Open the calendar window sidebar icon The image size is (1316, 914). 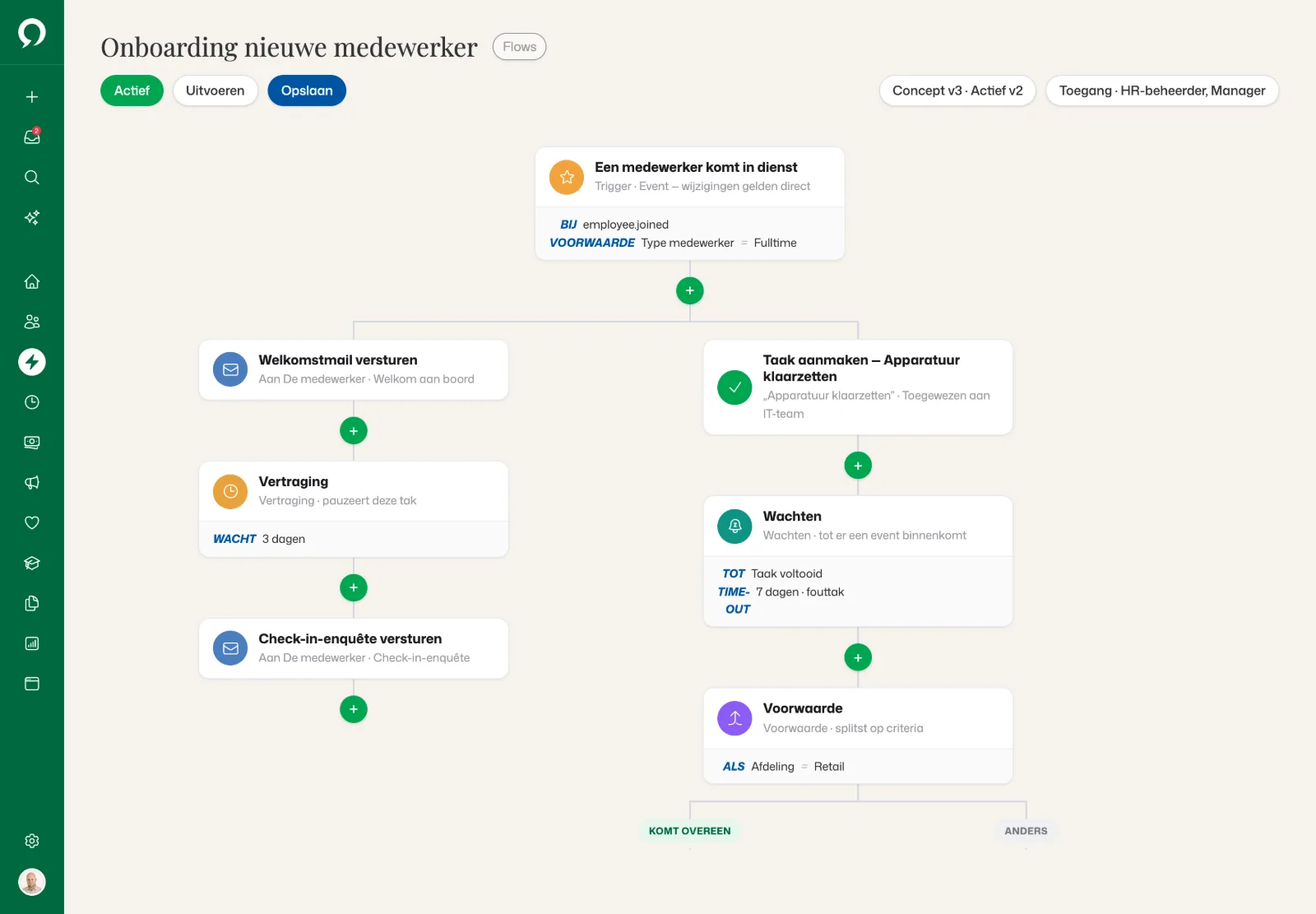[x=32, y=684]
